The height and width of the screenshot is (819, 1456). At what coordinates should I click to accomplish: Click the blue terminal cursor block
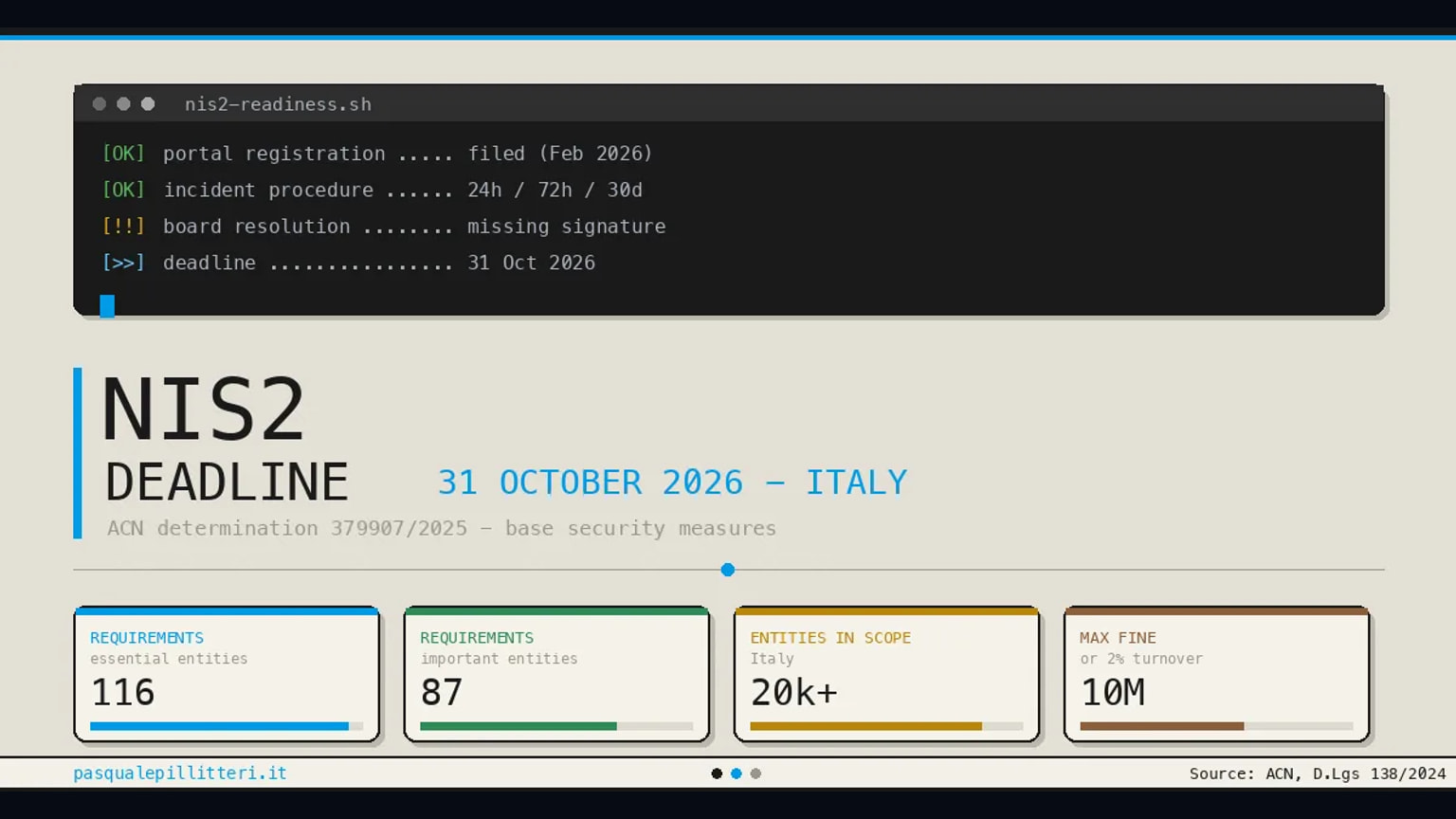coord(107,305)
